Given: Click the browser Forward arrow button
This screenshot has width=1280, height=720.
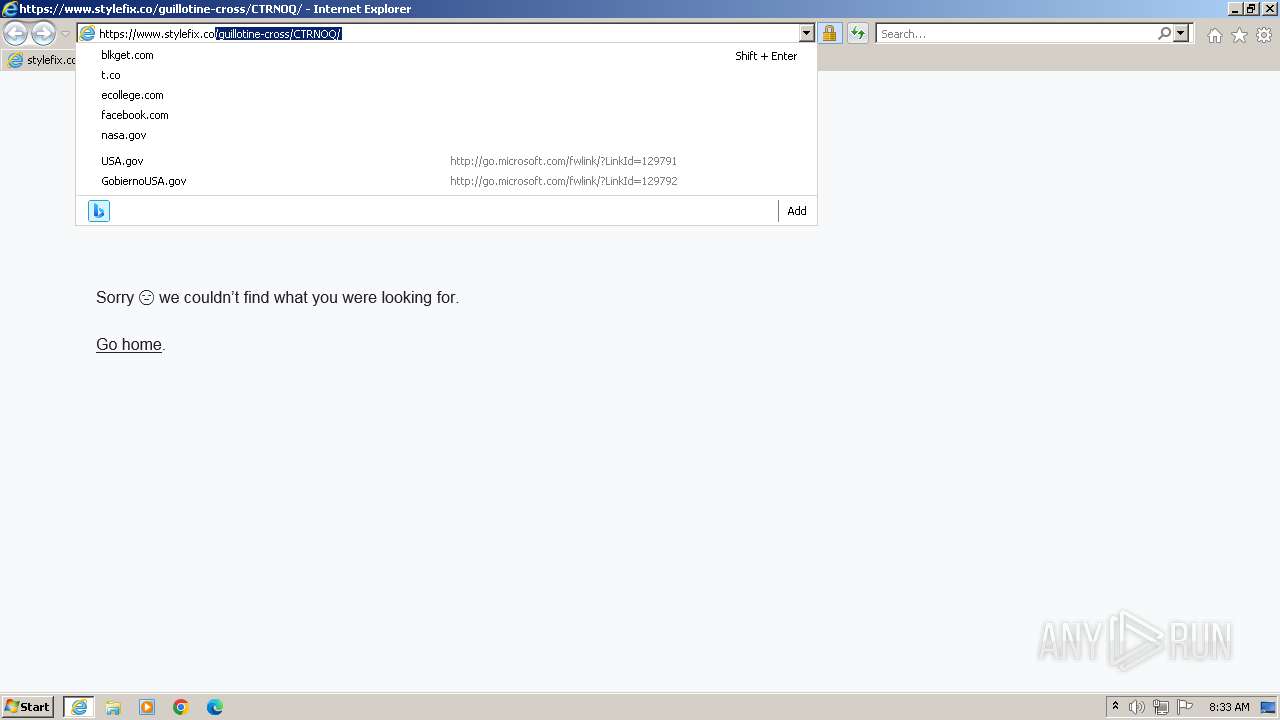Looking at the screenshot, I should [43, 33].
